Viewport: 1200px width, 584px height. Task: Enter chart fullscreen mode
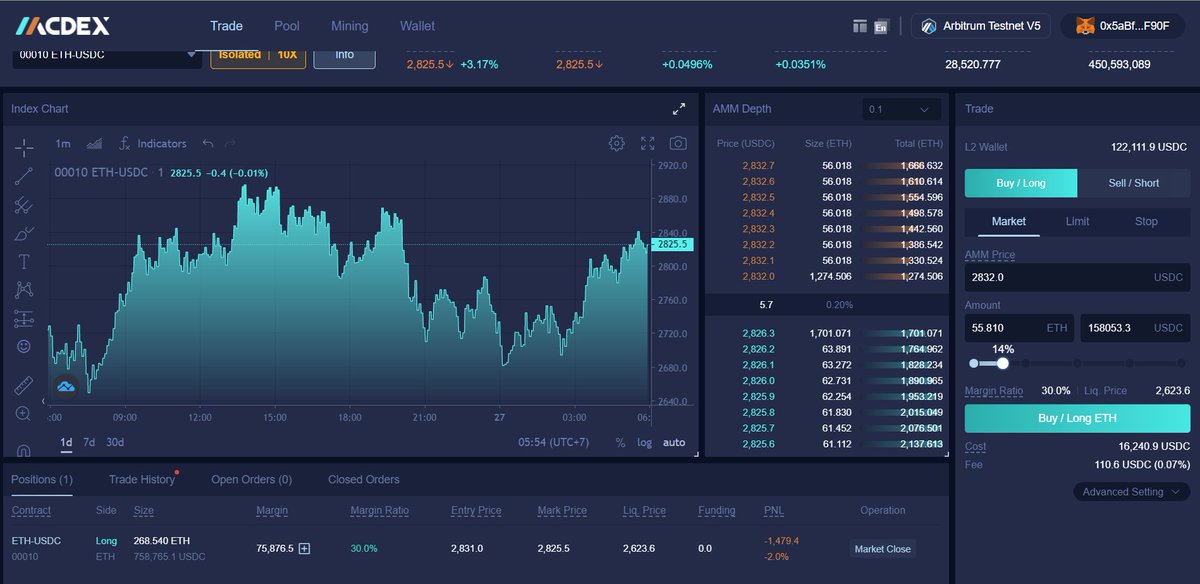point(647,143)
